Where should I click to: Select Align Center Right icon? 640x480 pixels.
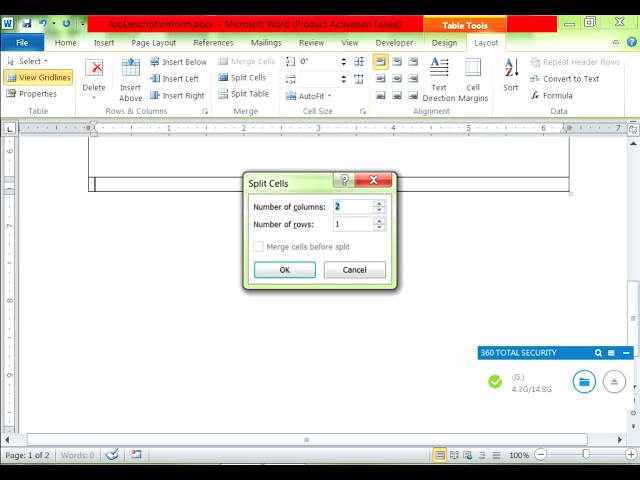pyautogui.click(x=413, y=78)
